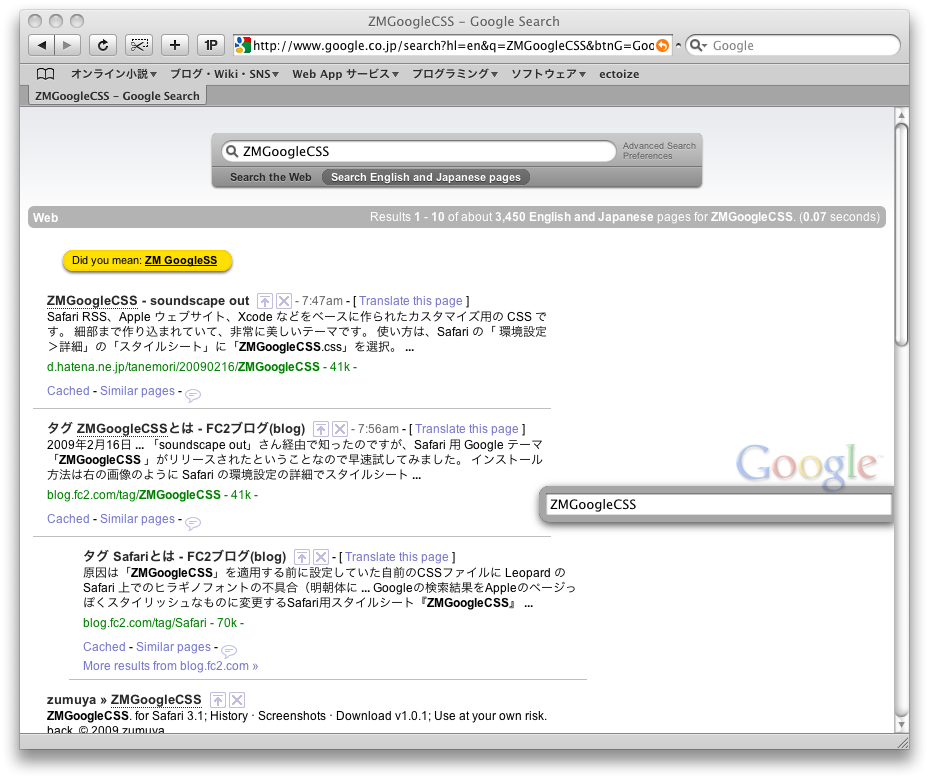Click the Web label in results bar
Viewport: 929px width, 779px height.
[x=46, y=217]
